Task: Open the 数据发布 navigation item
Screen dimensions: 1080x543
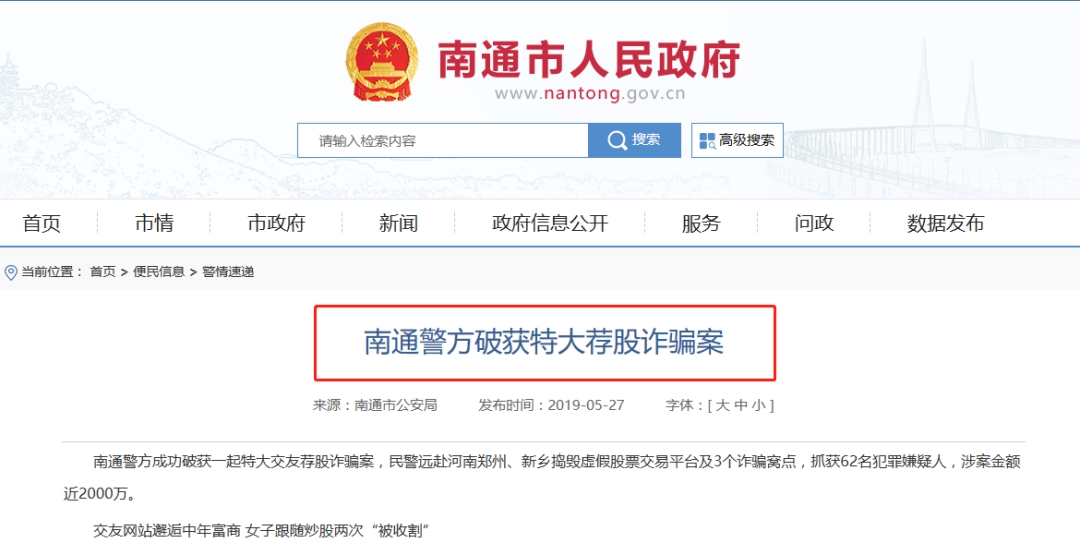Action: (x=946, y=223)
